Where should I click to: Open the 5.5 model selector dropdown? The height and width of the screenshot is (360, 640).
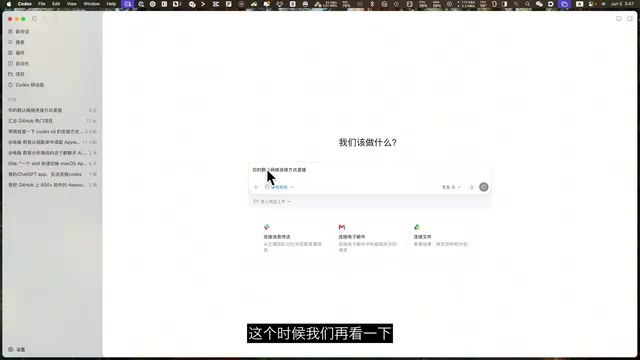click(451, 187)
